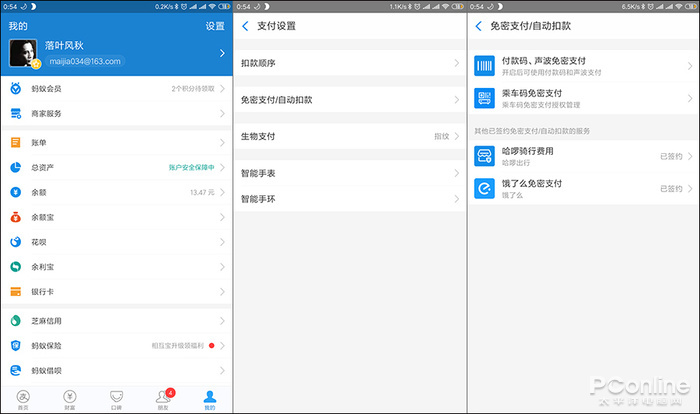Tap the 乘车码 bus QR icon
The image size is (700, 414).
(x=484, y=98)
